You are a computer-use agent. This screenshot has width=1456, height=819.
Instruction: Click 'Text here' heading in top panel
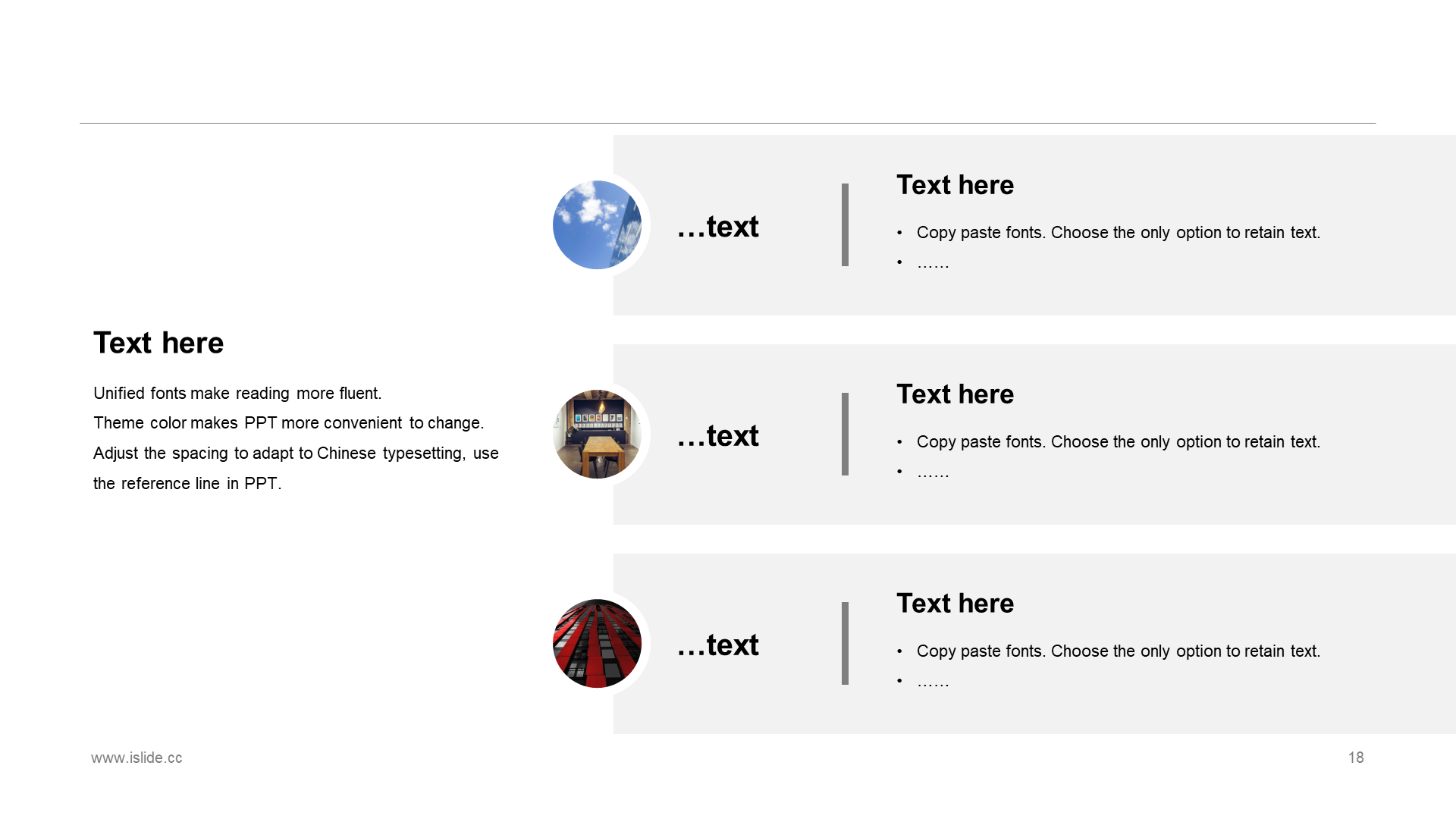(x=955, y=185)
